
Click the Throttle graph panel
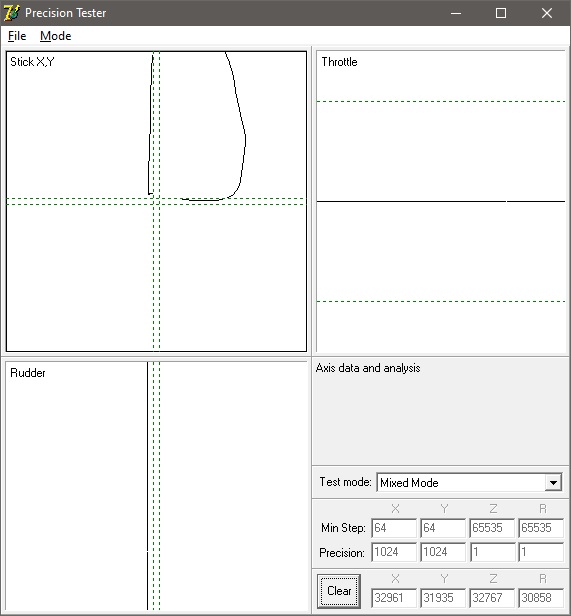pos(441,201)
